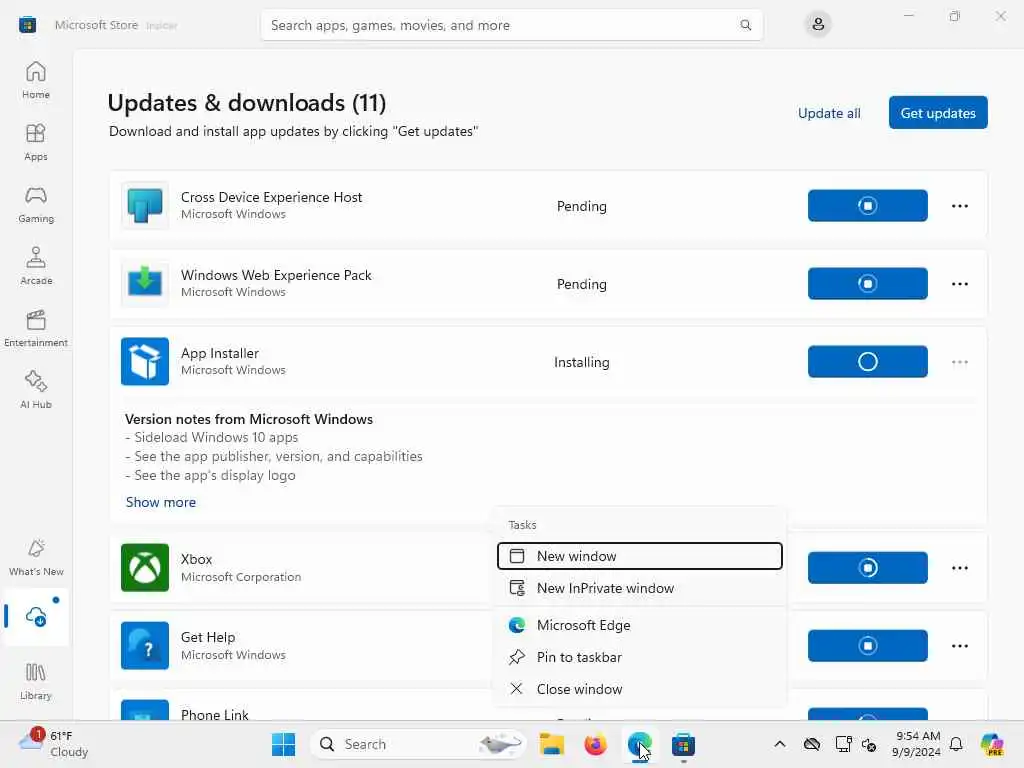Open AI Hub in sidebar

pos(36,390)
